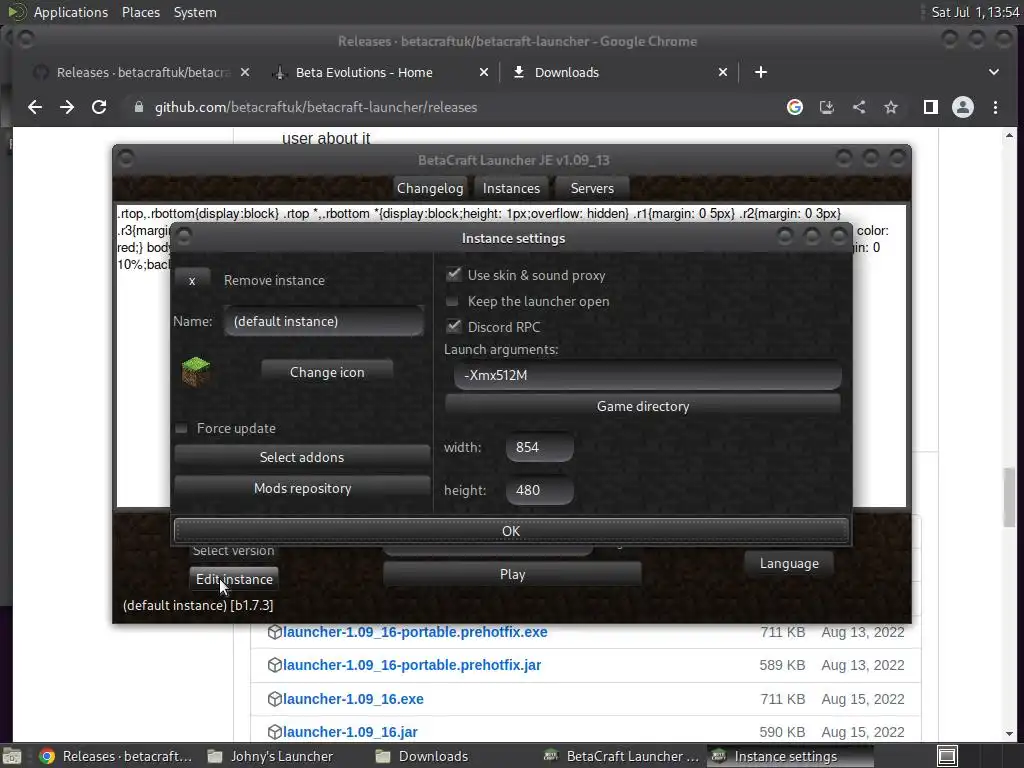The height and width of the screenshot is (768, 1024).
Task: Enable Keep the launcher open checkbox
Action: click(x=452, y=301)
